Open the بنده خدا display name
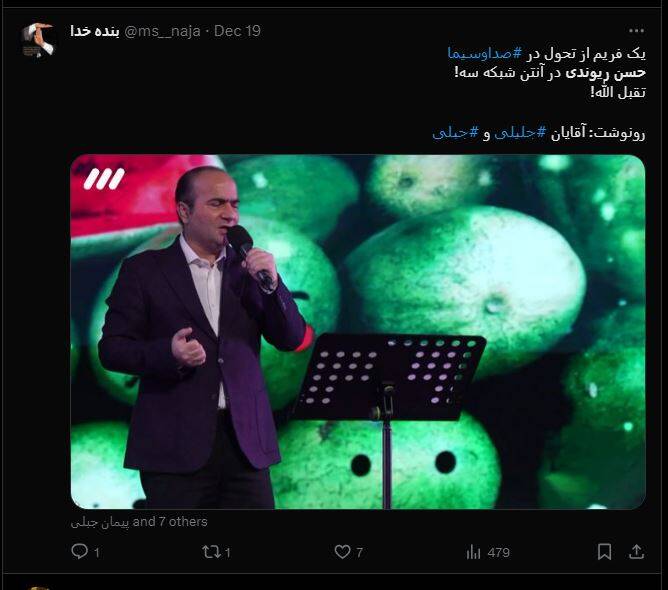Viewport: 668px width, 590px height. coord(95,31)
